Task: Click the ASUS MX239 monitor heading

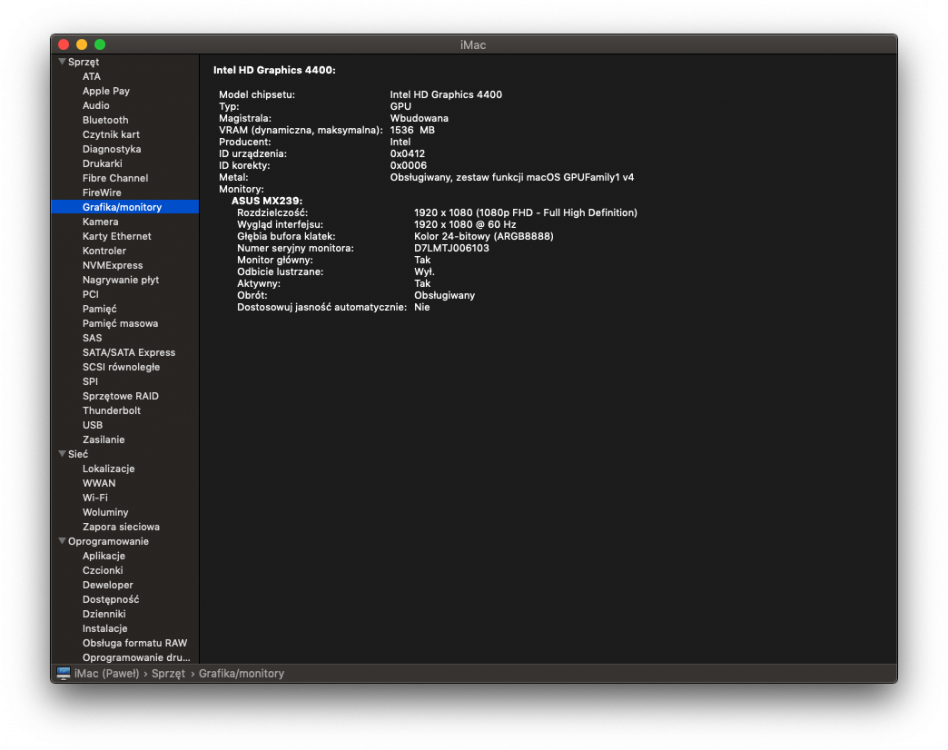Action: pos(267,201)
